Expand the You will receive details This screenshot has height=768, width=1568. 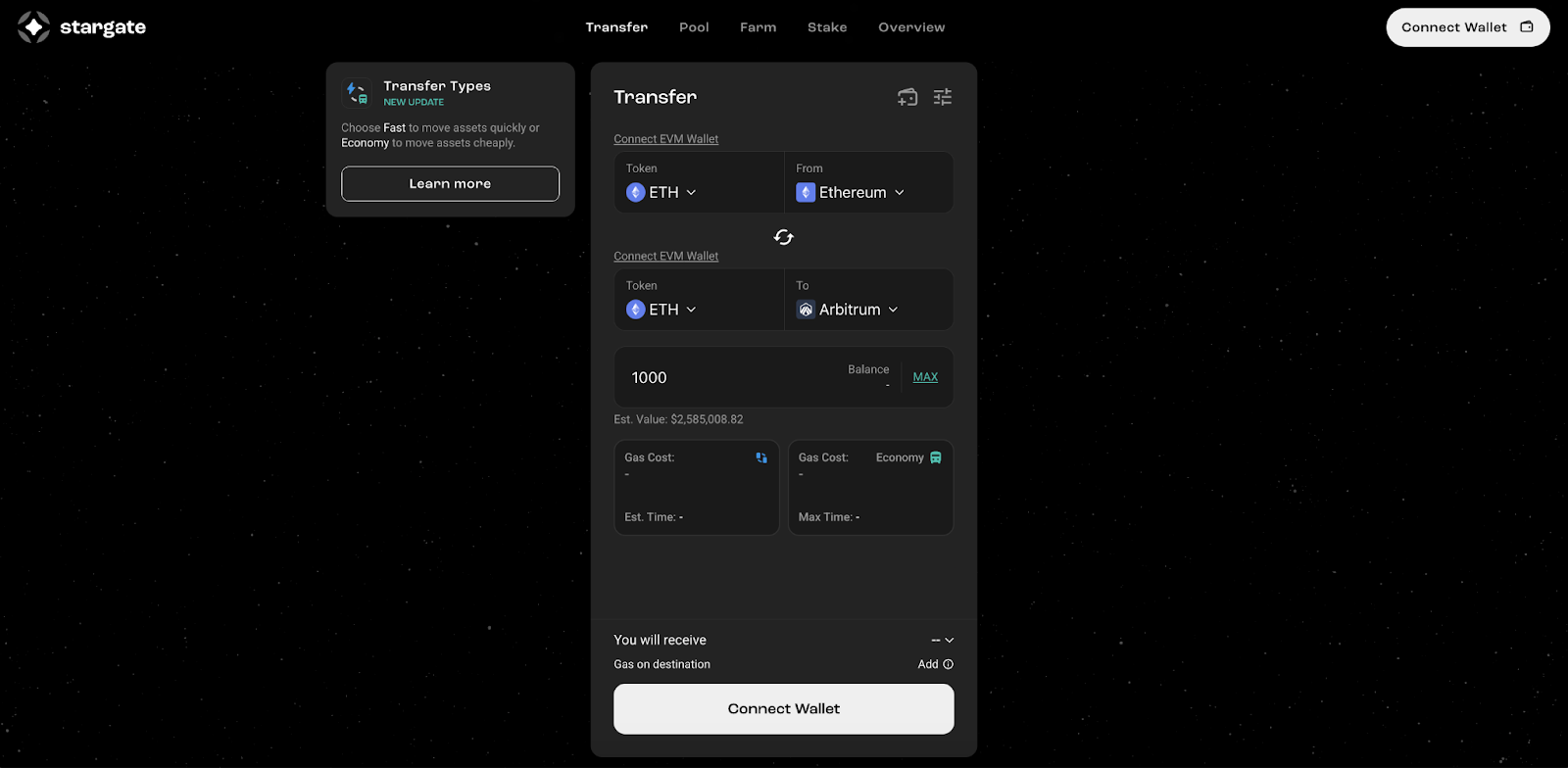click(943, 641)
